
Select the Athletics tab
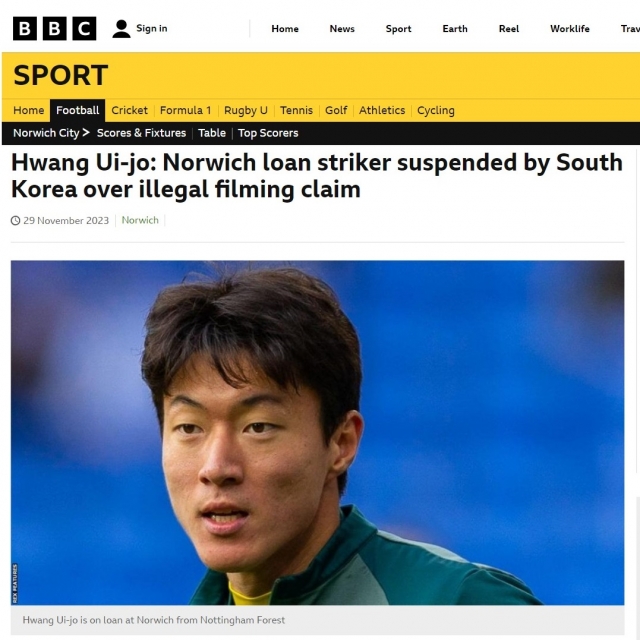click(382, 110)
